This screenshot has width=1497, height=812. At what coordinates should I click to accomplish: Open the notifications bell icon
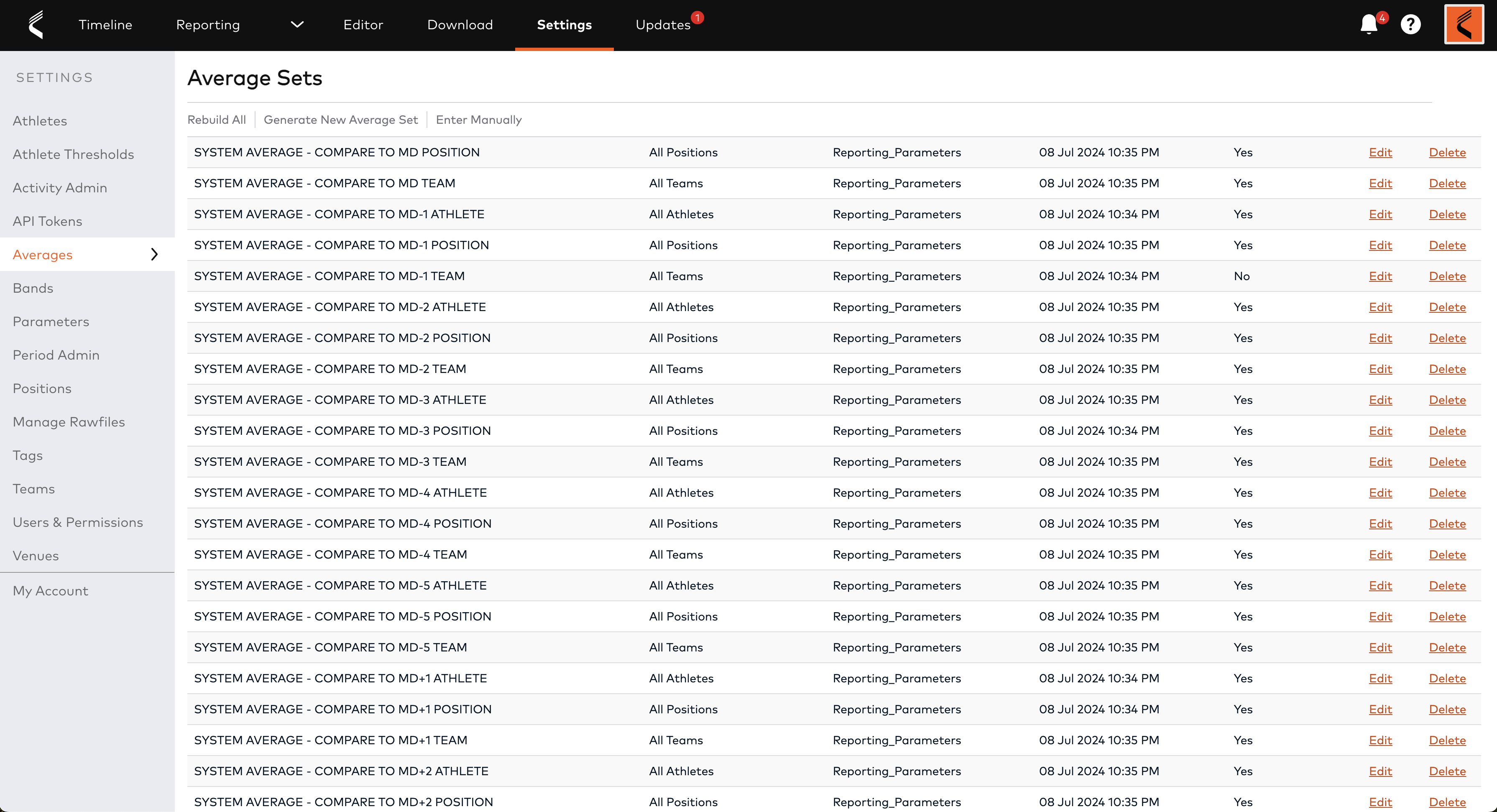click(x=1369, y=24)
